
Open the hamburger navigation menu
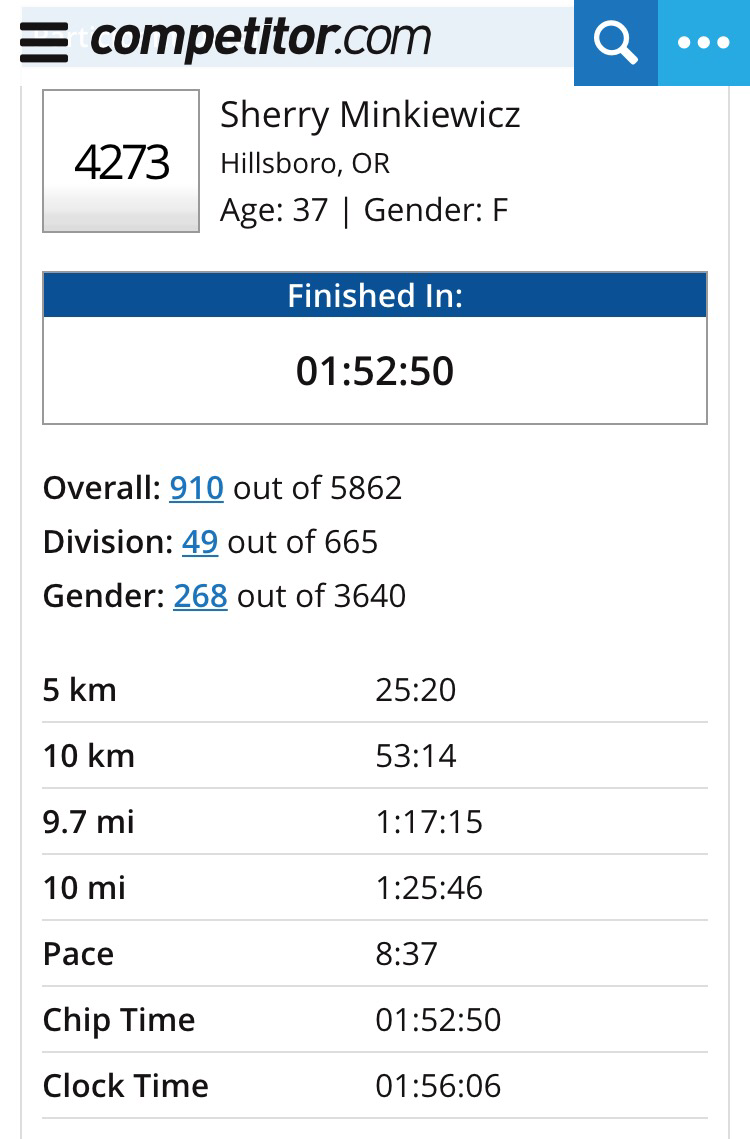point(44,42)
